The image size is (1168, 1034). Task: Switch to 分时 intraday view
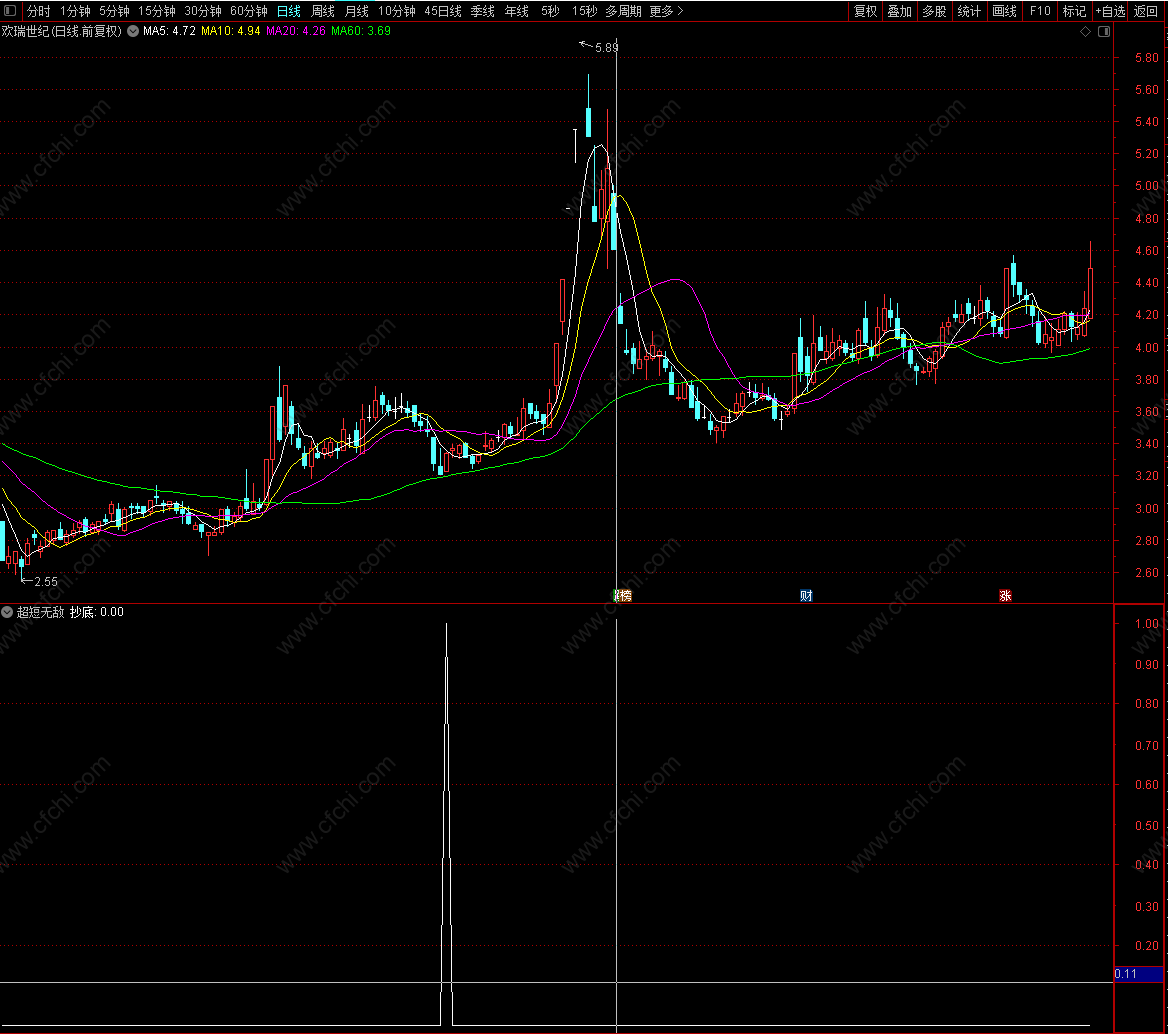[x=39, y=11]
